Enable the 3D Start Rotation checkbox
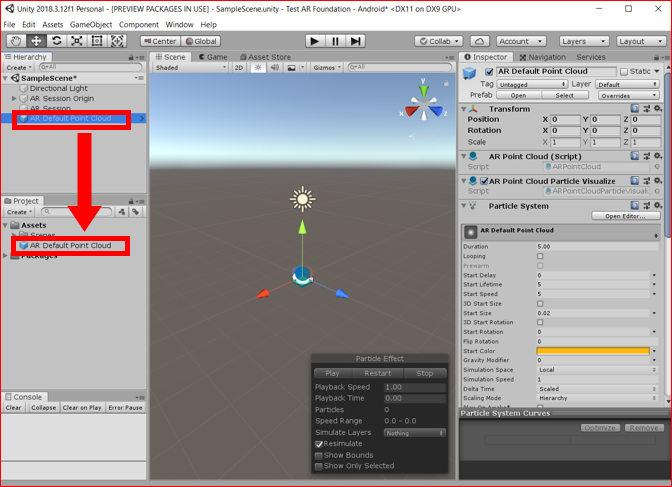Image resolution: width=672 pixels, height=487 pixels. (x=540, y=322)
